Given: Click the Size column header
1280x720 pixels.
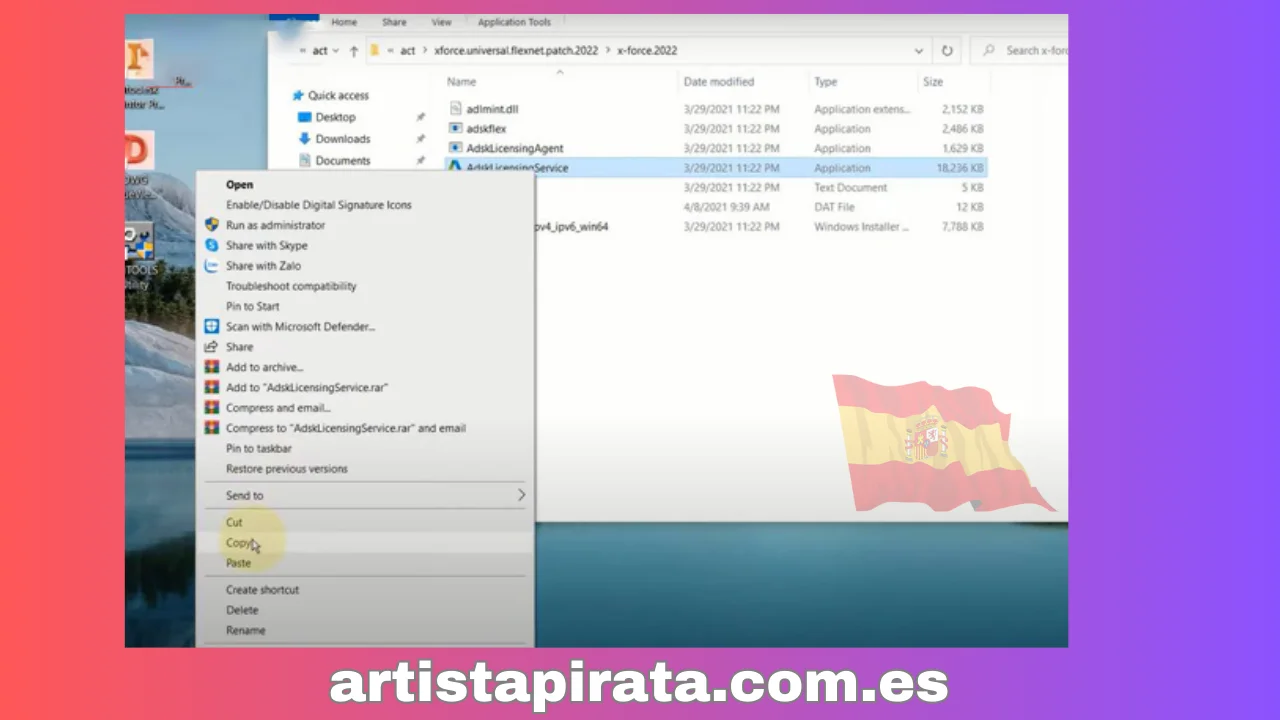Looking at the screenshot, I should click(932, 82).
